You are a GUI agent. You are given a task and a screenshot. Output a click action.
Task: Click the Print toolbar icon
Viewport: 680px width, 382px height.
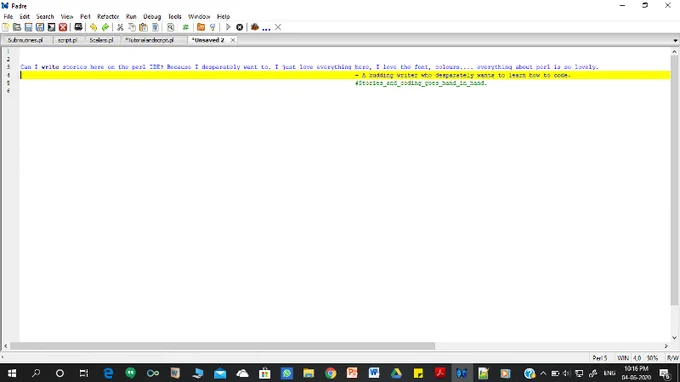(78, 27)
